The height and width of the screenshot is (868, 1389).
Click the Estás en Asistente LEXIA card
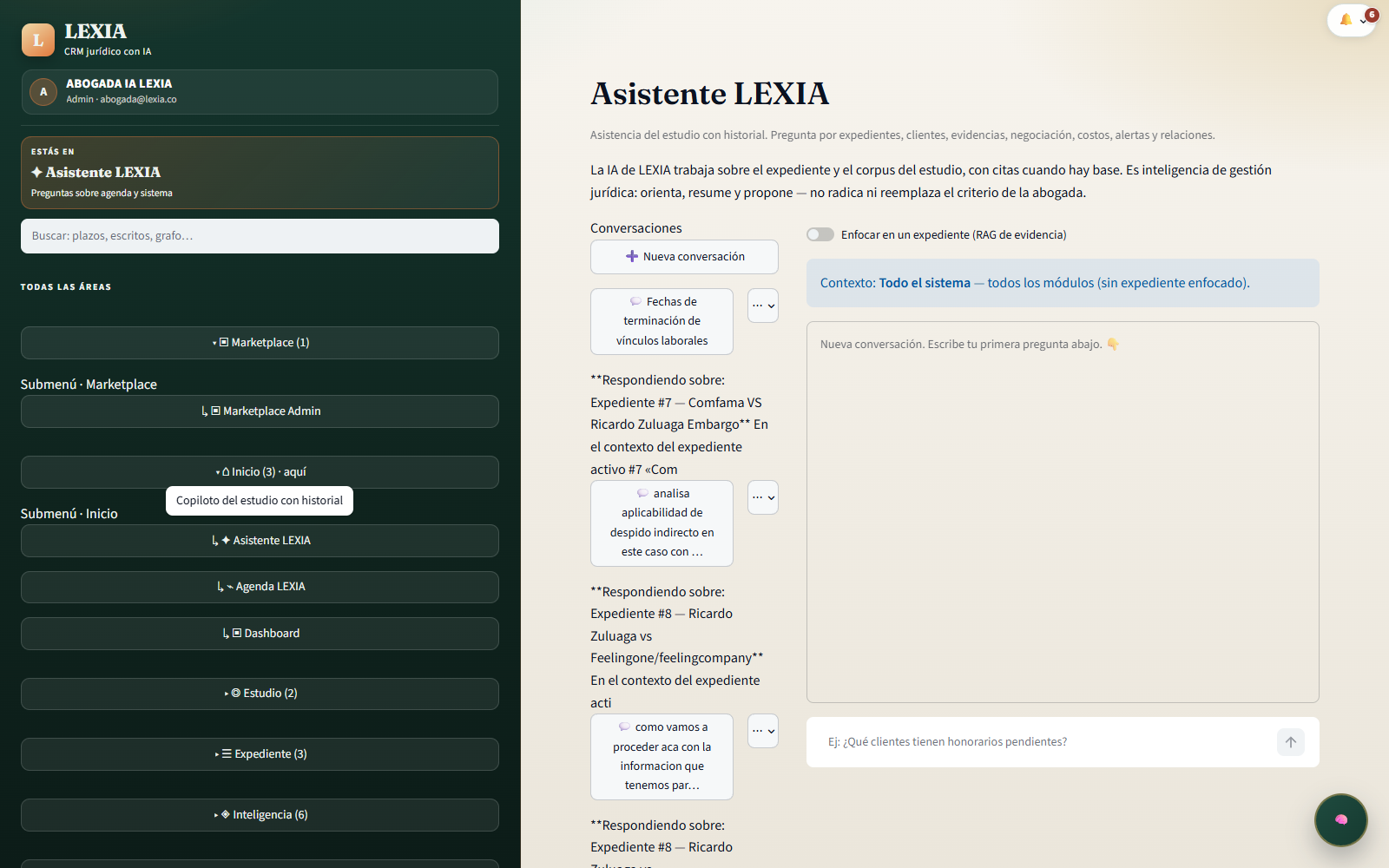pos(260,173)
